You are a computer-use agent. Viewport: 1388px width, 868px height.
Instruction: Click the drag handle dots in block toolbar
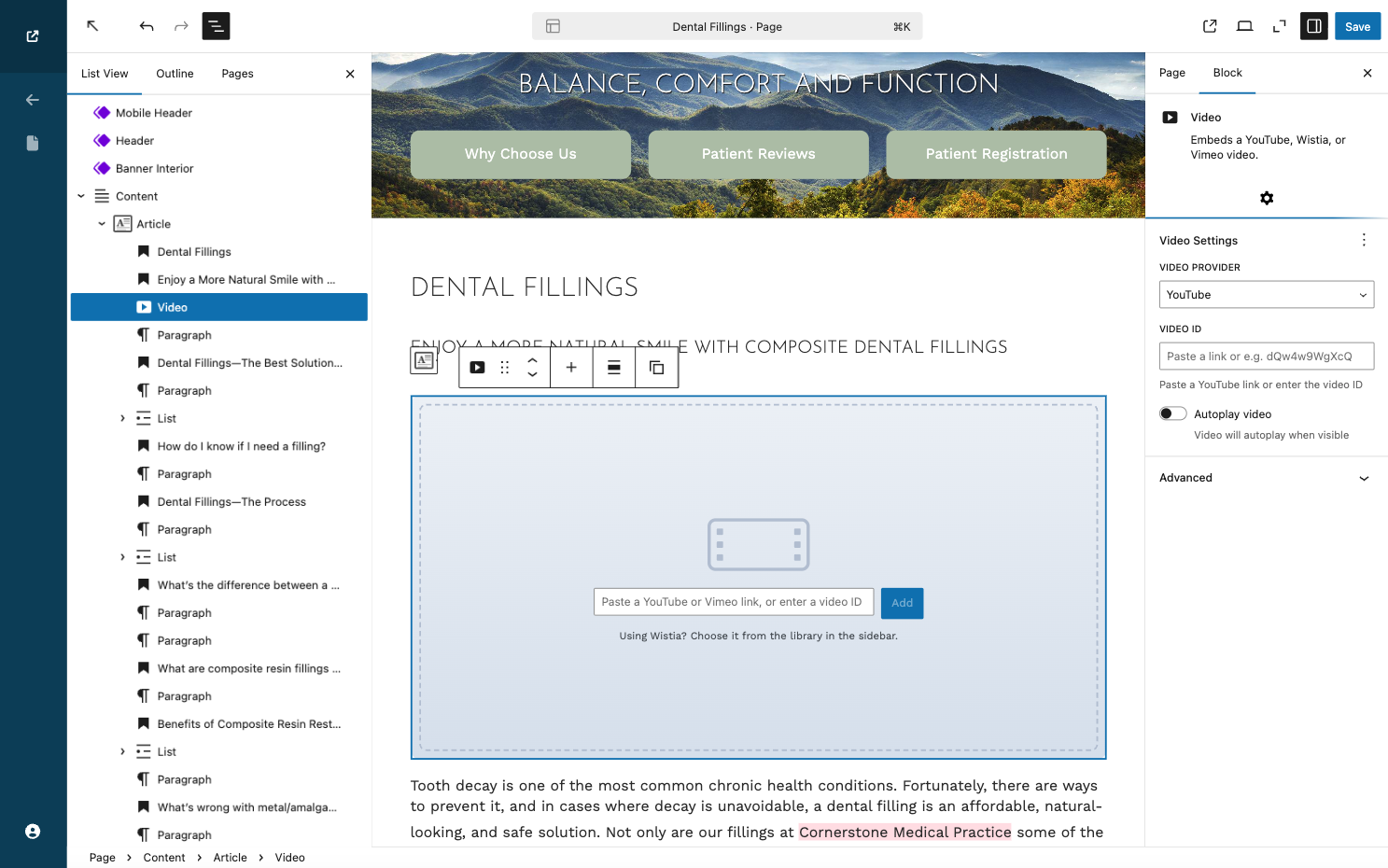[505, 368]
